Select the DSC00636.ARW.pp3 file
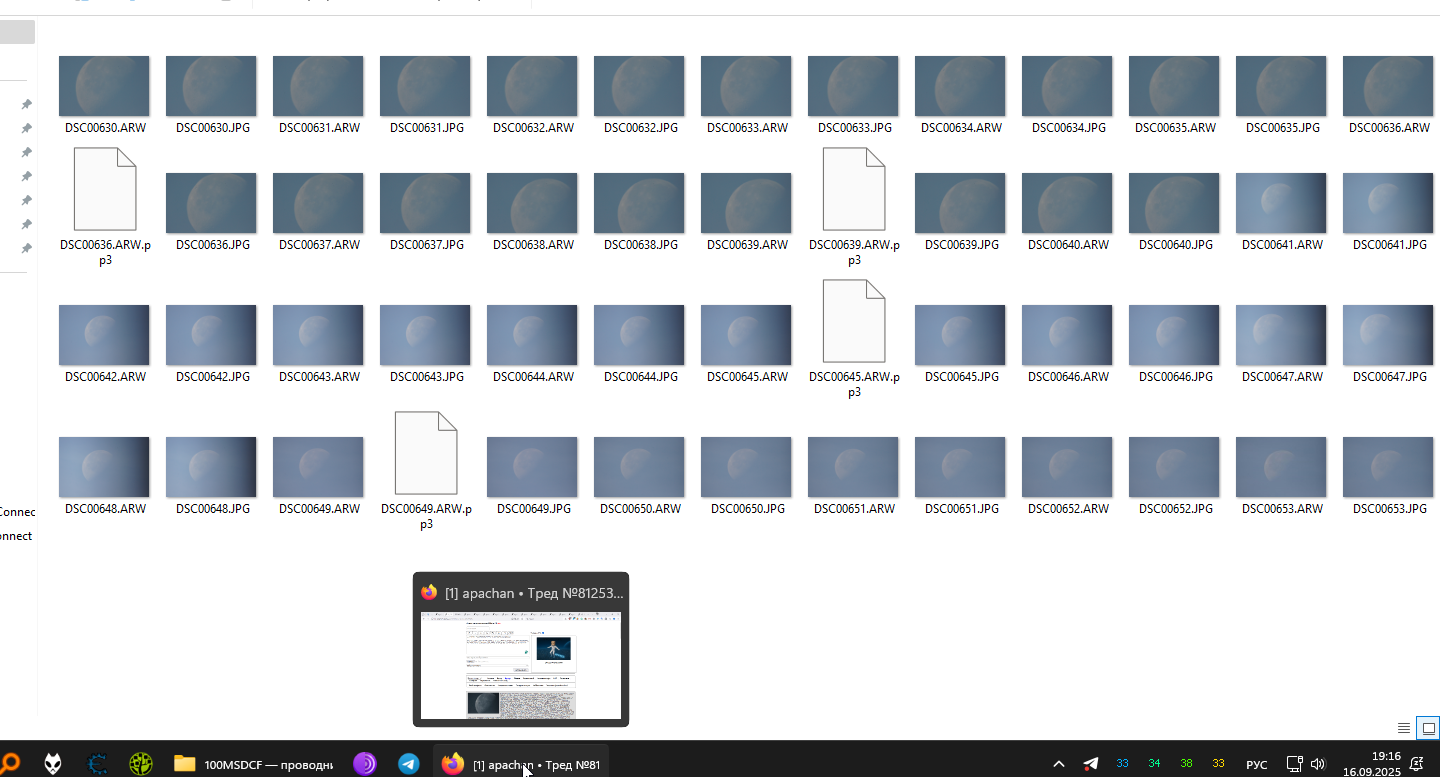The height and width of the screenshot is (777, 1440). tap(105, 190)
